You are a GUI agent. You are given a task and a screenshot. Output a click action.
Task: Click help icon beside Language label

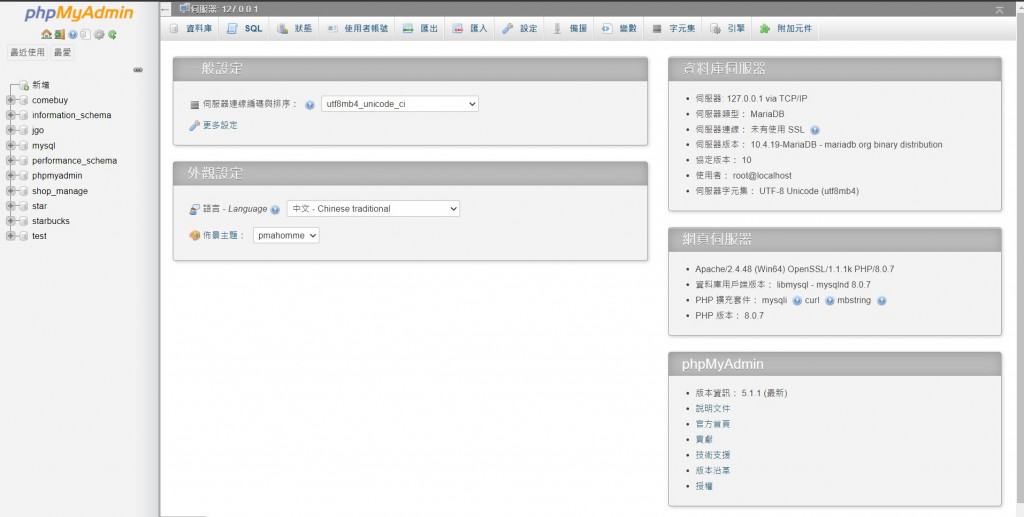tap(275, 210)
